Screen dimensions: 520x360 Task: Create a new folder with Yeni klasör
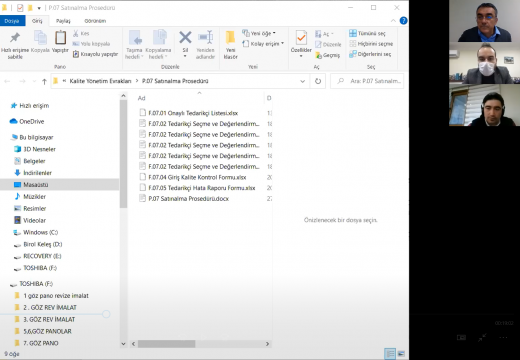[230, 45]
